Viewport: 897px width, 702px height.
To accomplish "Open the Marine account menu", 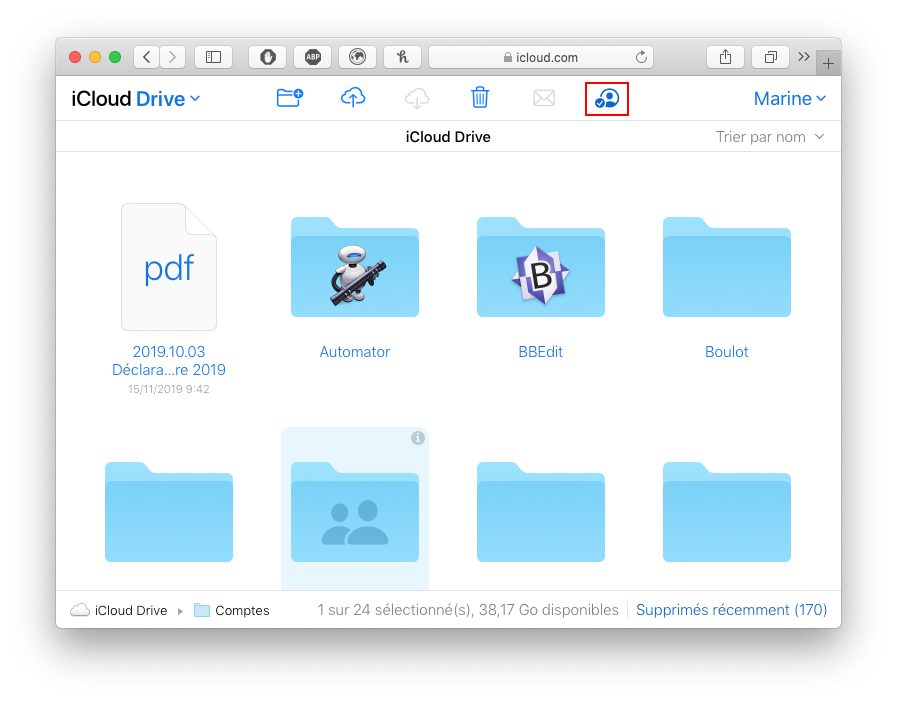I will coord(789,99).
